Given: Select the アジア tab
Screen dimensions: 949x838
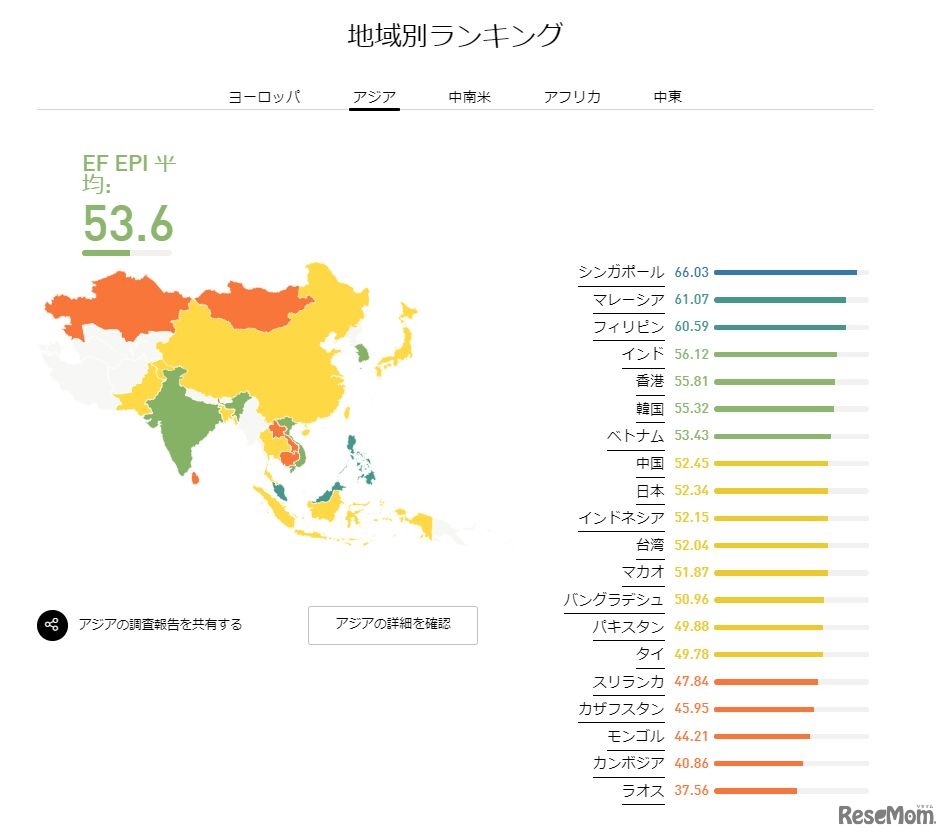Looking at the screenshot, I should coord(374,97).
